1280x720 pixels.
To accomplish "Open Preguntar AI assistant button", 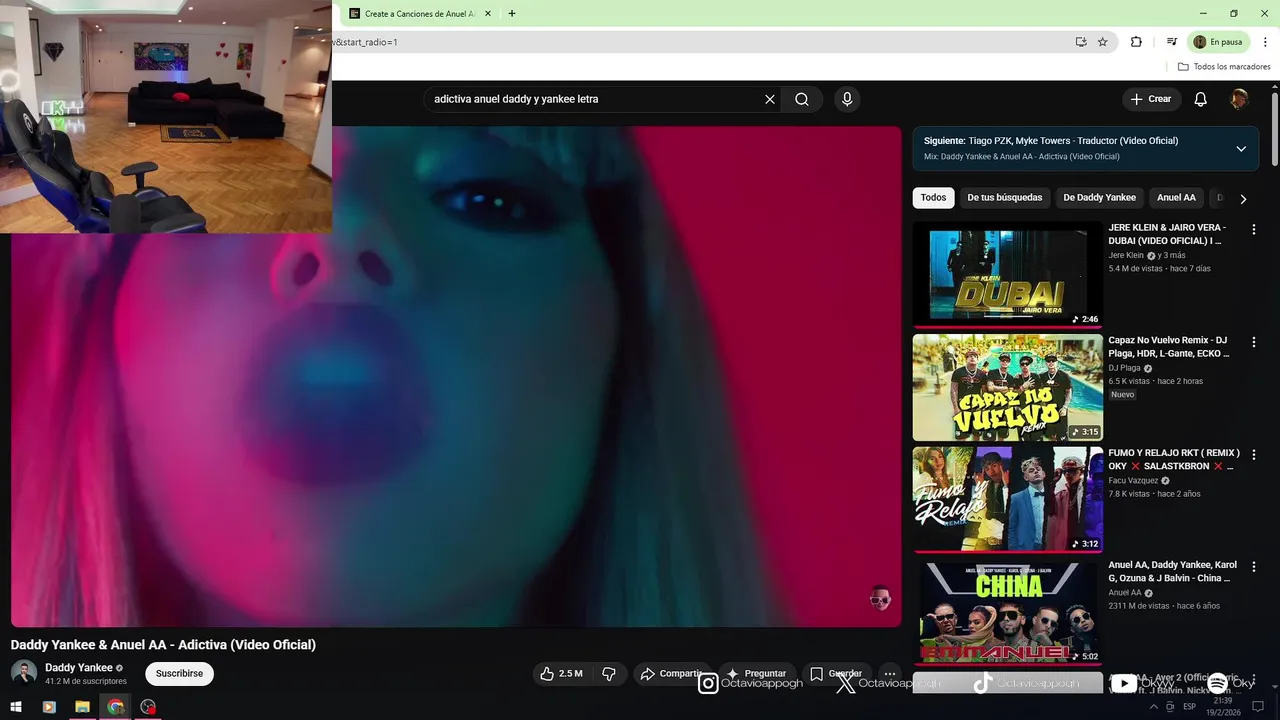I will [x=757, y=674].
